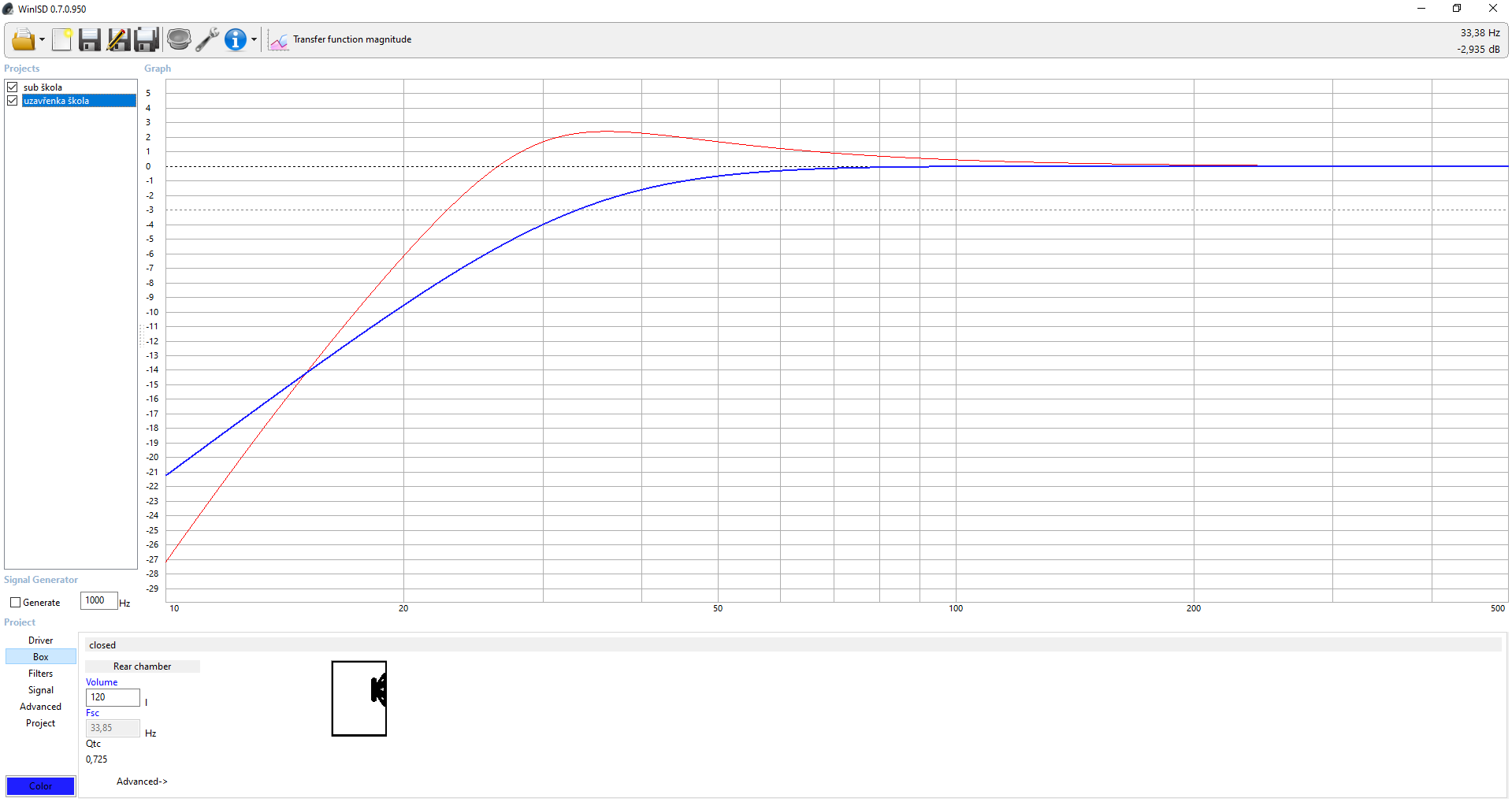Image resolution: width=1512 pixels, height=802 pixels.
Task: Expand the open-project dropdown arrow
Action: 42,40
